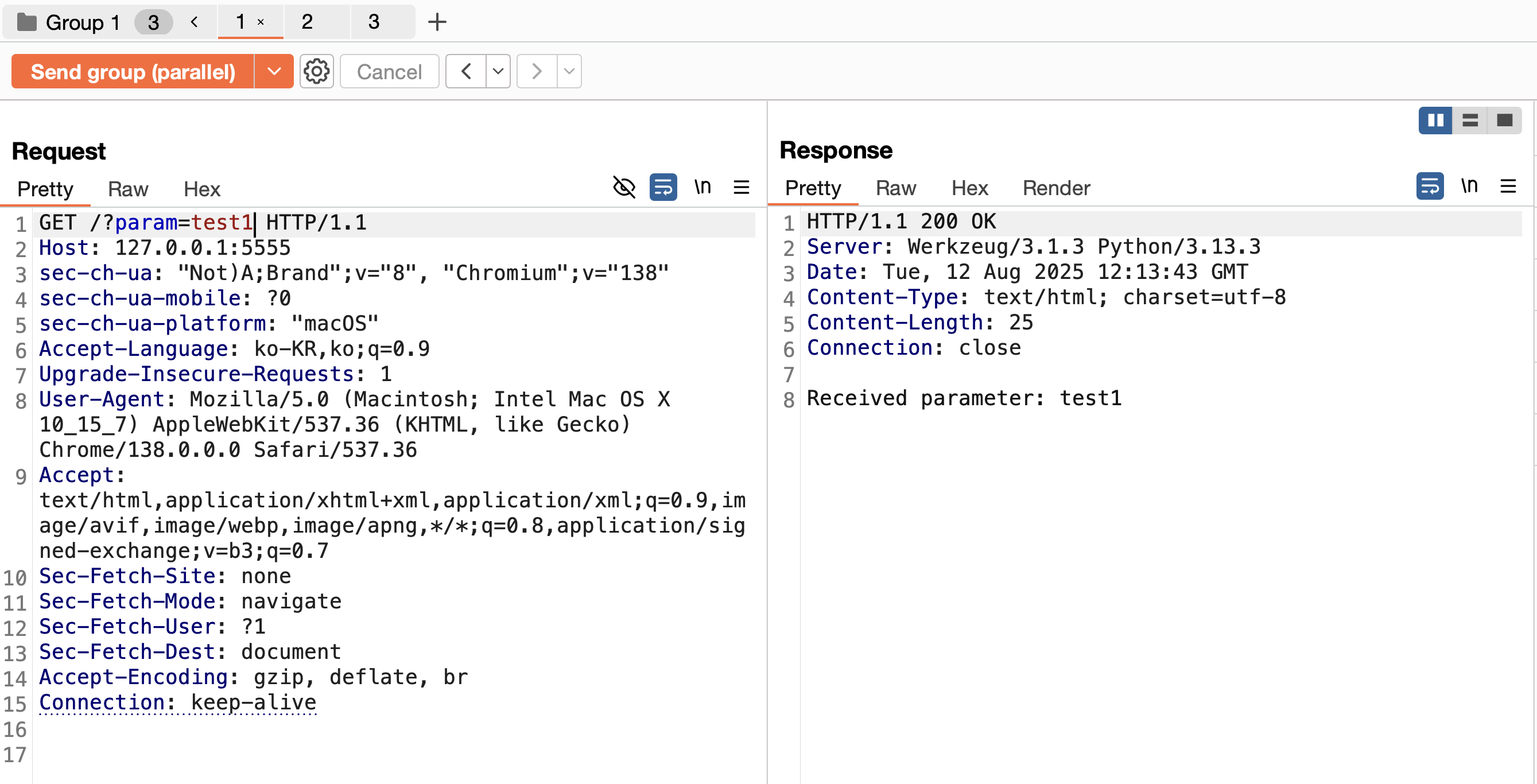Click the Upgrade-Insecure-Requests header line
Image resolution: width=1537 pixels, height=784 pixels.
pos(215,374)
